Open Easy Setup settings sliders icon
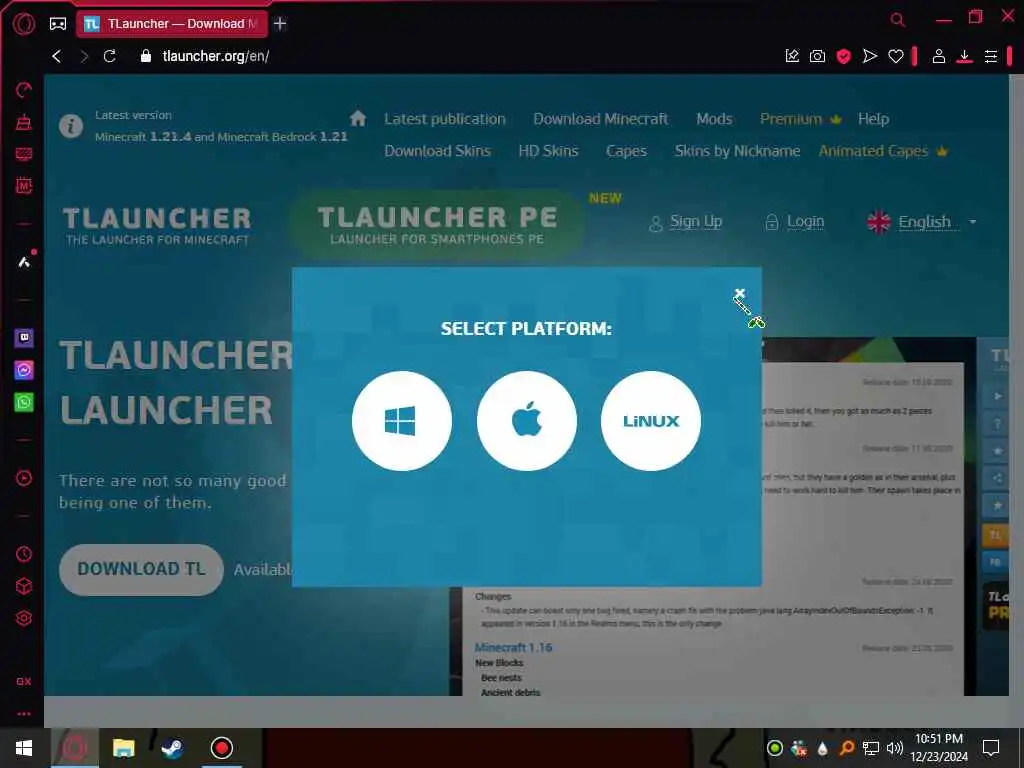 coord(991,56)
